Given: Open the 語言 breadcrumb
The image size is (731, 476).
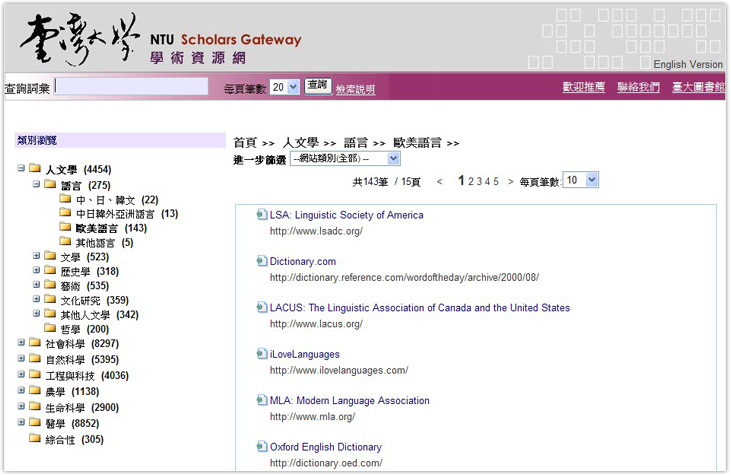Looking at the screenshot, I should pyautogui.click(x=356, y=143).
